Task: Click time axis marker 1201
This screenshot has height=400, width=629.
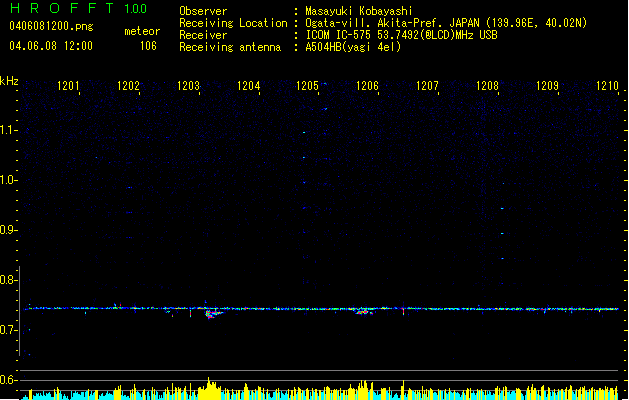Action: click(x=68, y=86)
